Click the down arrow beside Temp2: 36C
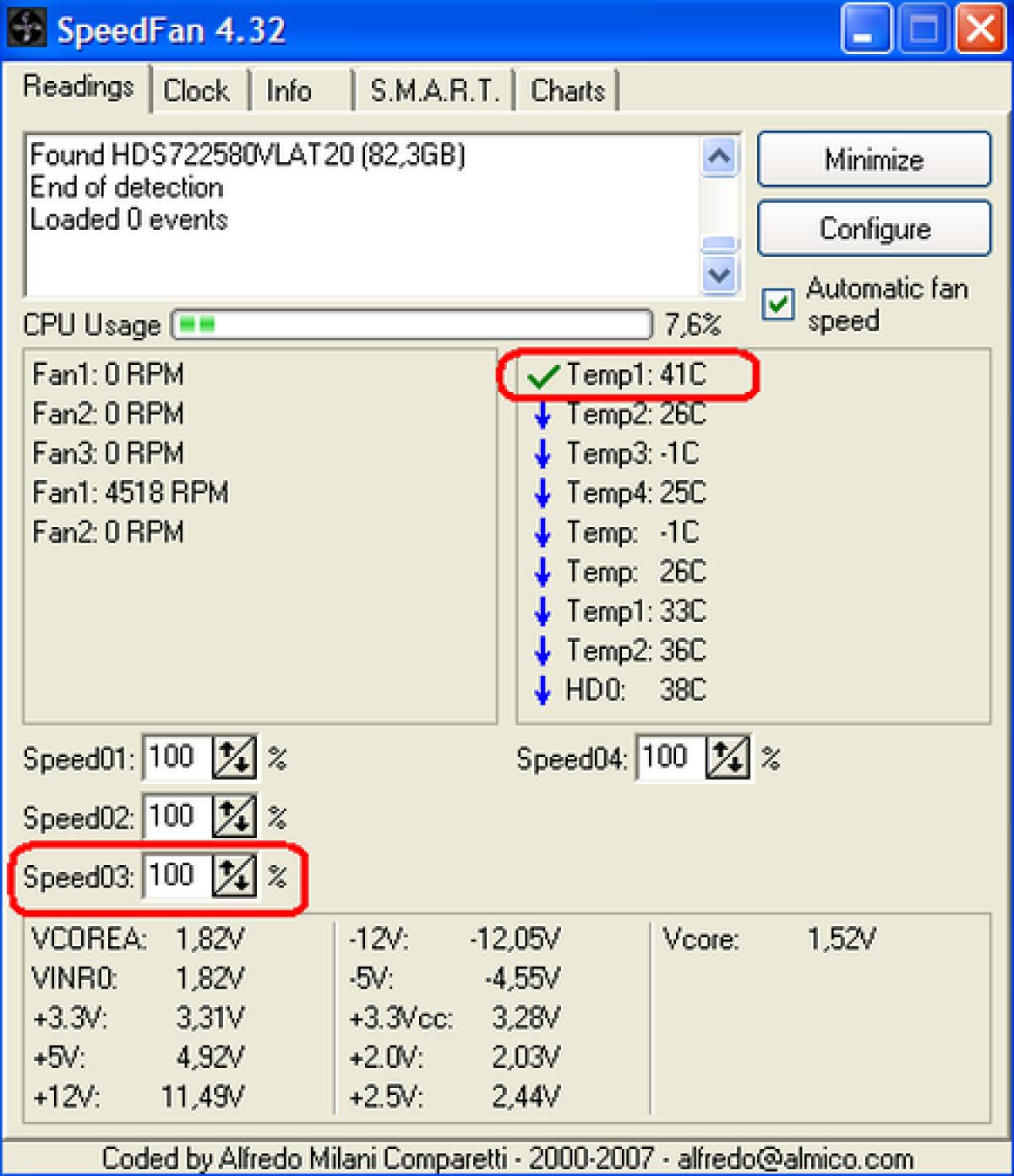This screenshot has width=1014, height=1176. 542,651
